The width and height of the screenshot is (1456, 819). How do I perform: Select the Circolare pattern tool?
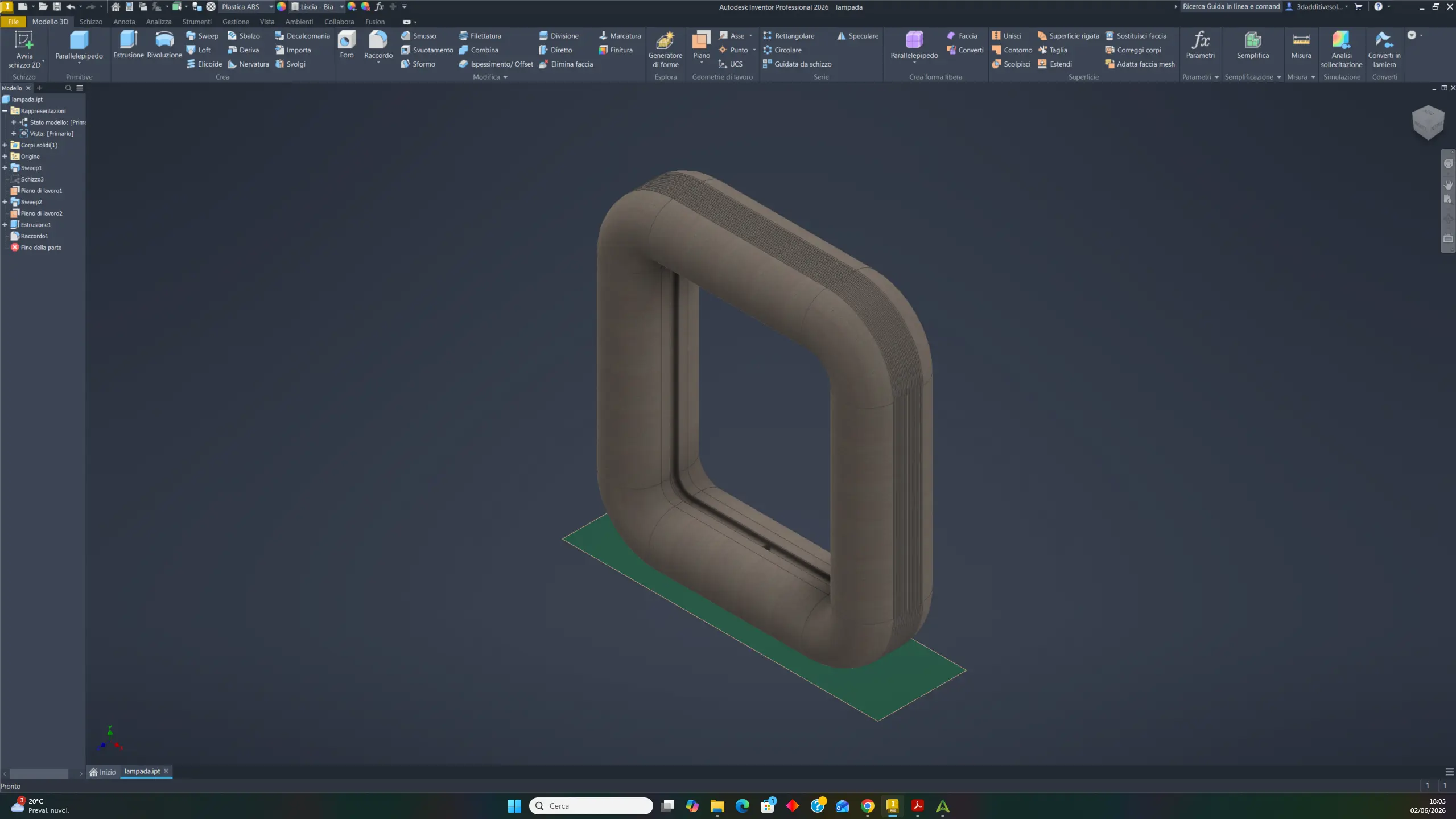(782, 50)
